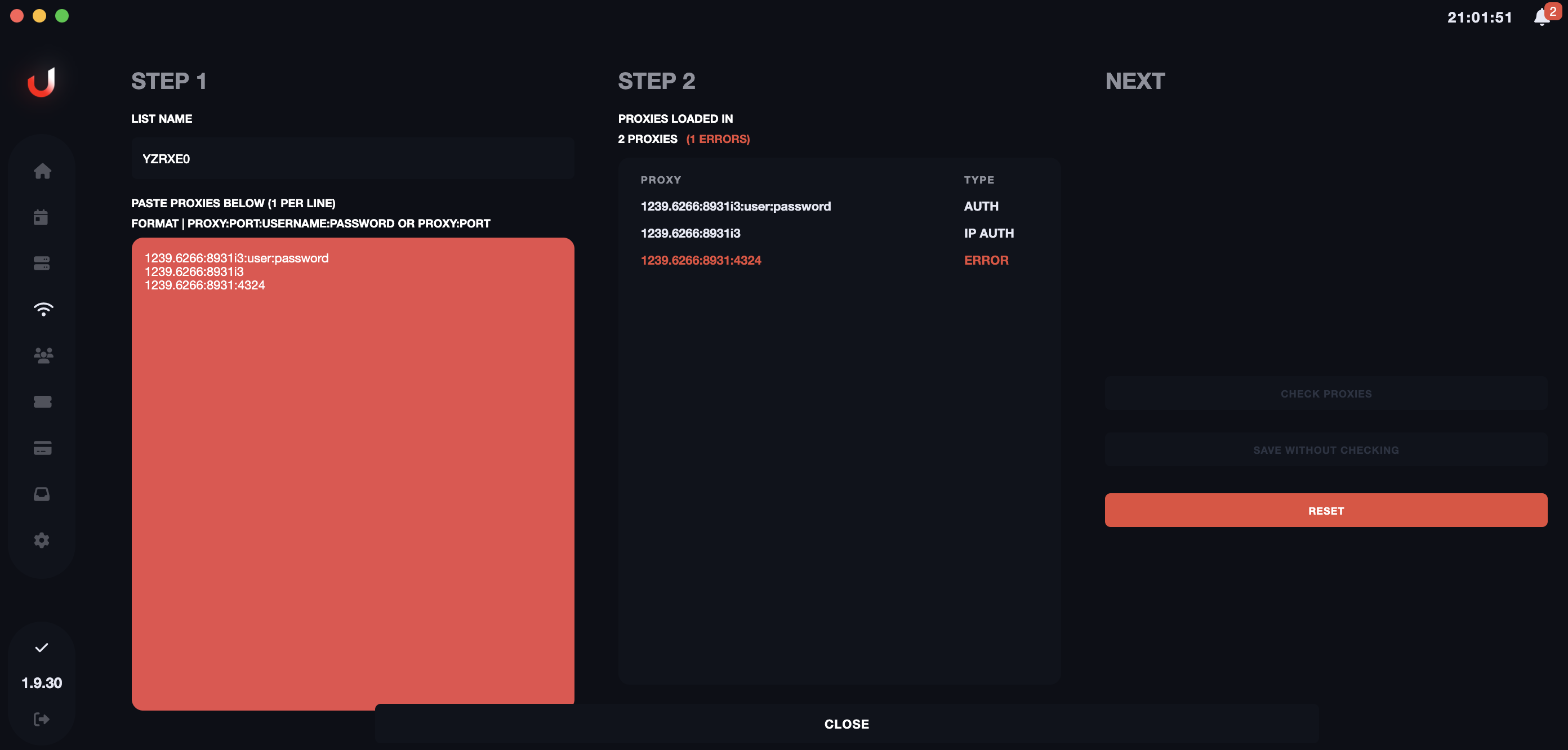Click the checkmark status icon

tap(41, 648)
